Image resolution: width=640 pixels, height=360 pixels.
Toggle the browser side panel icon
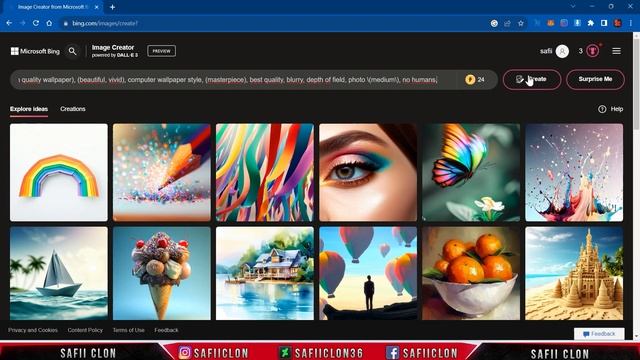click(x=604, y=23)
